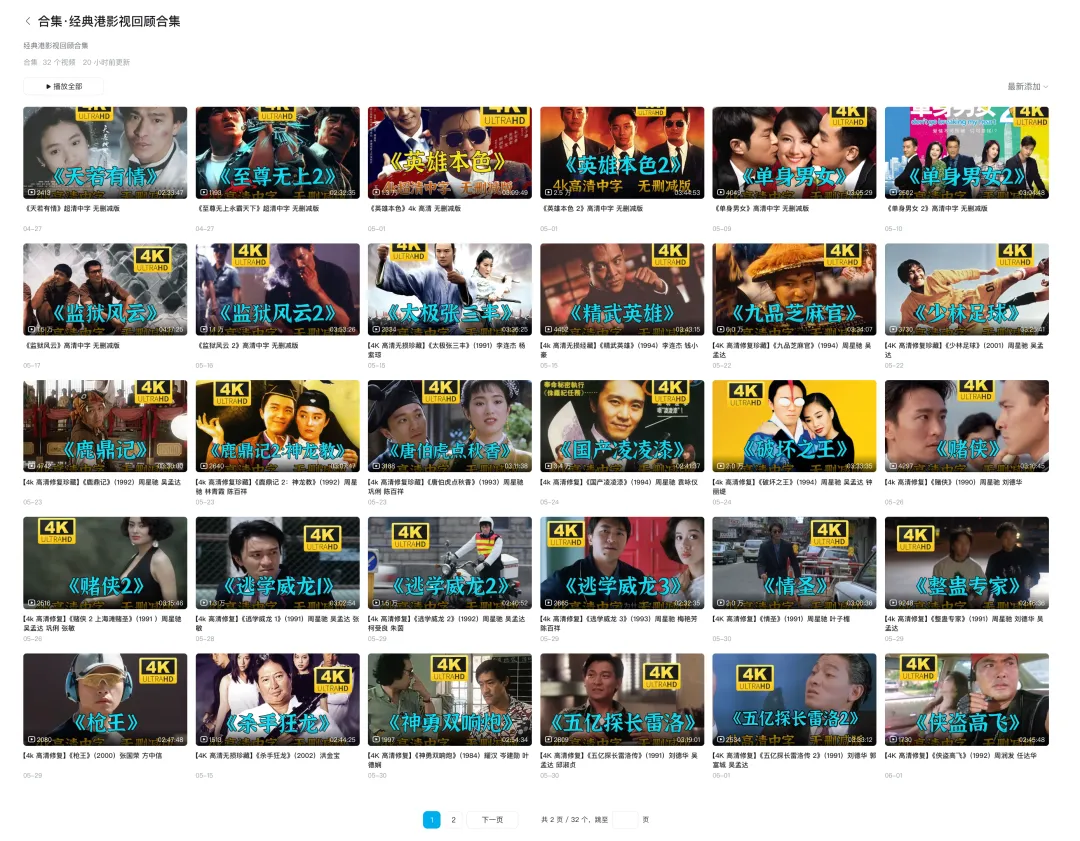Open the 《英雄本色2》 video thumbnail
This screenshot has height=841, width=1080.
point(622,153)
